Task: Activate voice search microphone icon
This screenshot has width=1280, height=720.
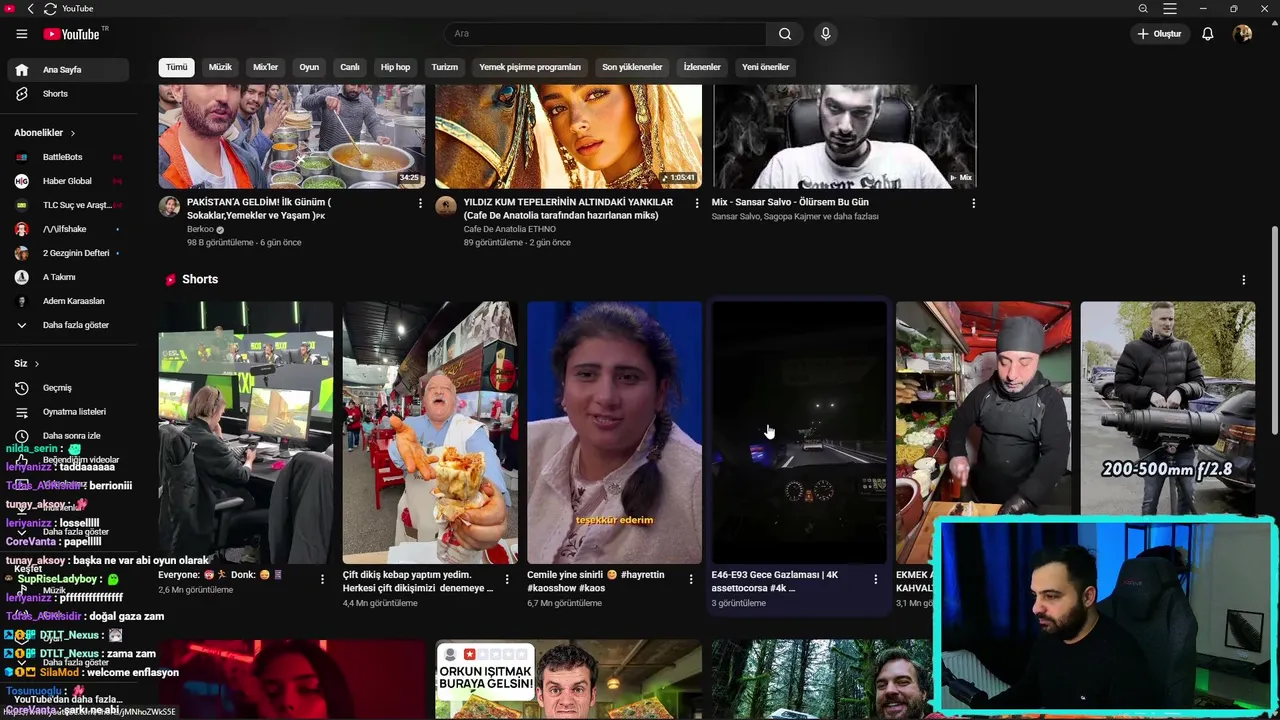Action: 825,34
